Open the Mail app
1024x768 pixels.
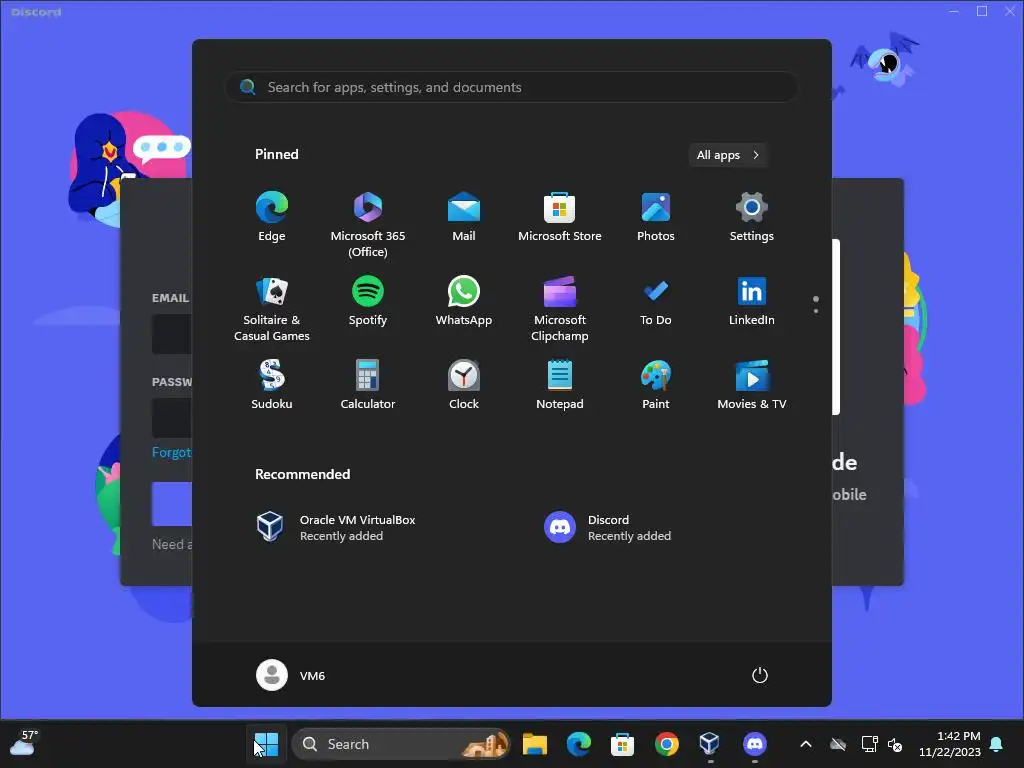click(464, 217)
